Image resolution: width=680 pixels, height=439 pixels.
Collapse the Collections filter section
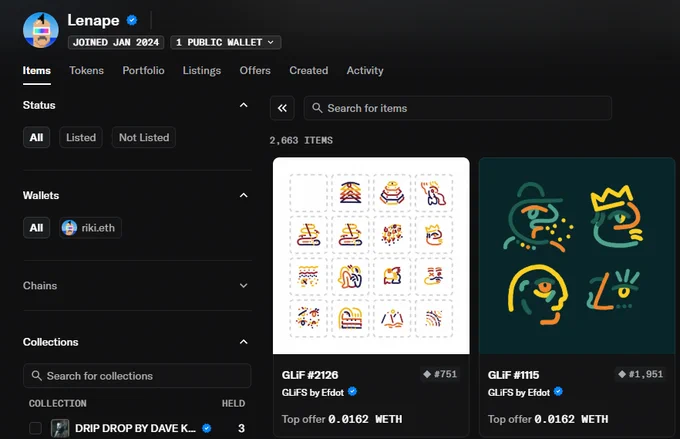click(x=244, y=342)
